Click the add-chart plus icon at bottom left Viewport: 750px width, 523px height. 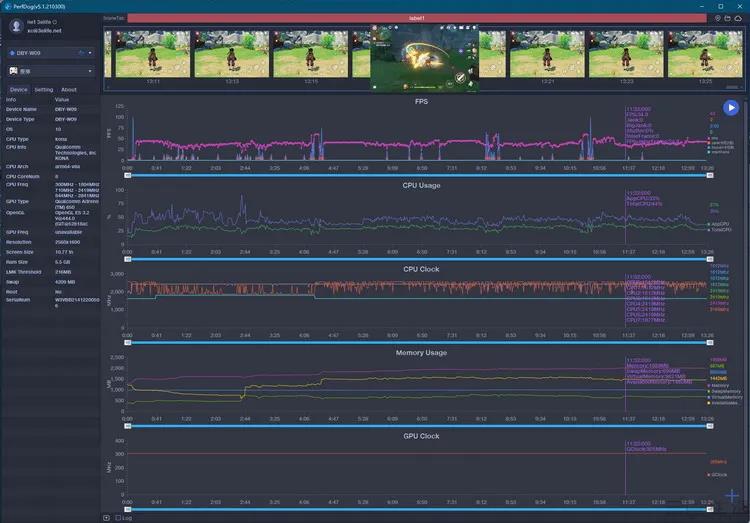click(x=106, y=518)
